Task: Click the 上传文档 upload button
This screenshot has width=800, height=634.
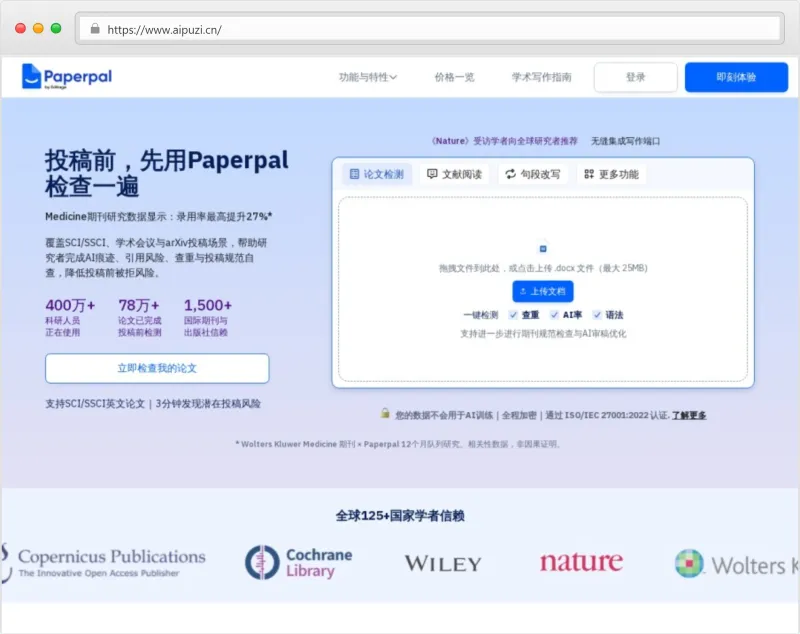Action: pyautogui.click(x=543, y=291)
